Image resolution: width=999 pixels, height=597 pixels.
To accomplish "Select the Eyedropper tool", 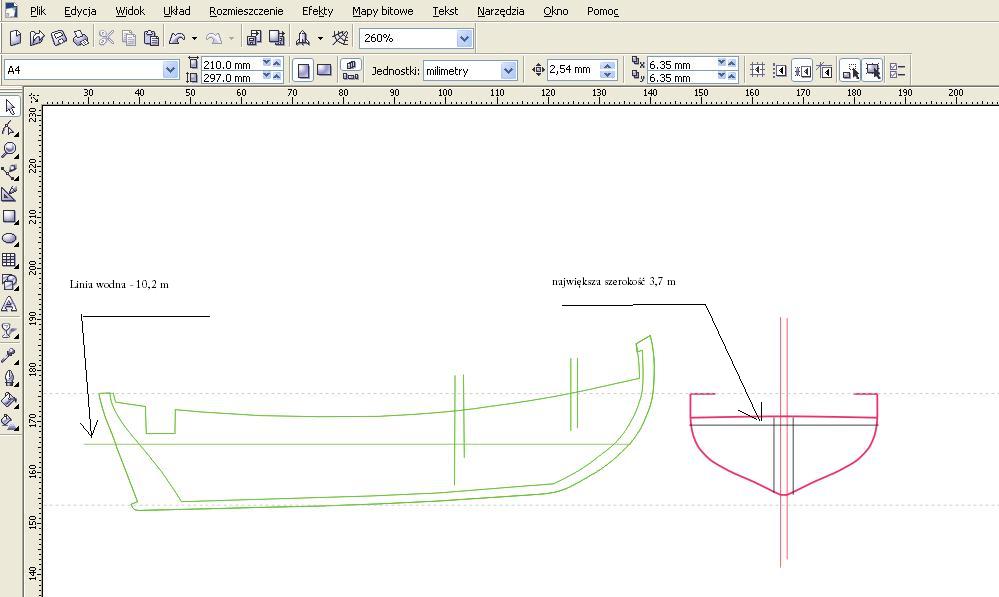I will tap(10, 355).
